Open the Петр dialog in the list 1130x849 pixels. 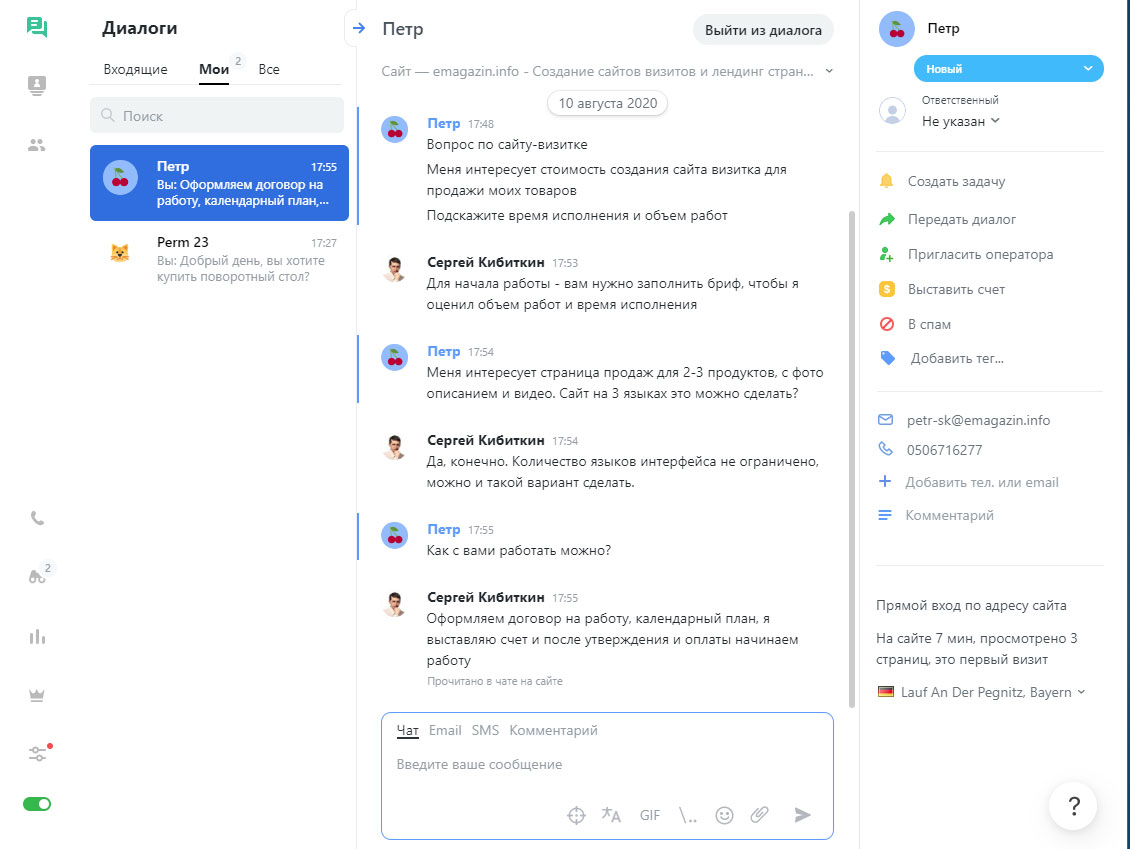219,183
